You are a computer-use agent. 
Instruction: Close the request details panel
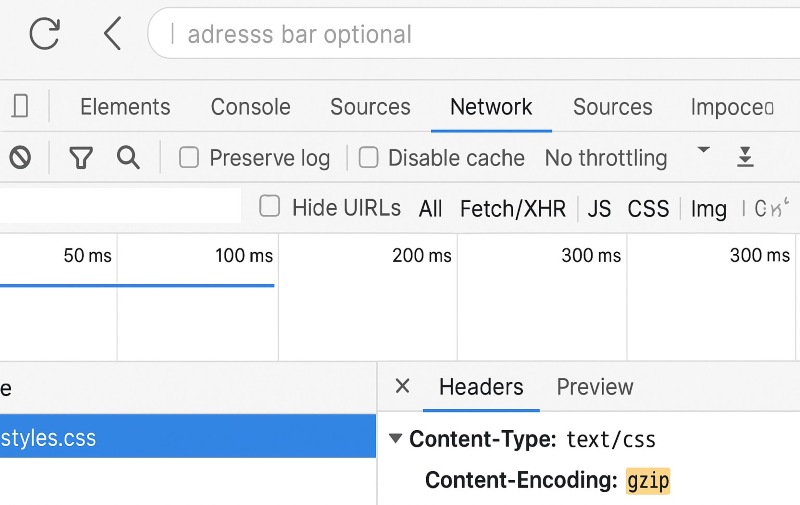point(403,386)
